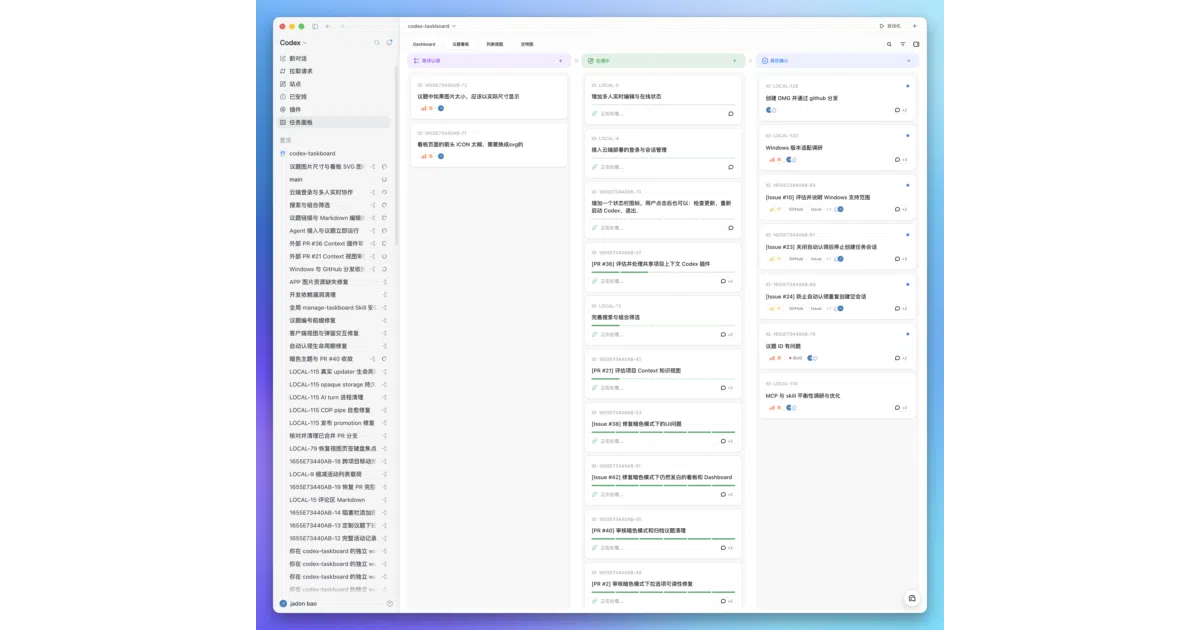The image size is (1200, 630).
Task: Add a card with the 等待认领 column plus
Action: point(560,61)
